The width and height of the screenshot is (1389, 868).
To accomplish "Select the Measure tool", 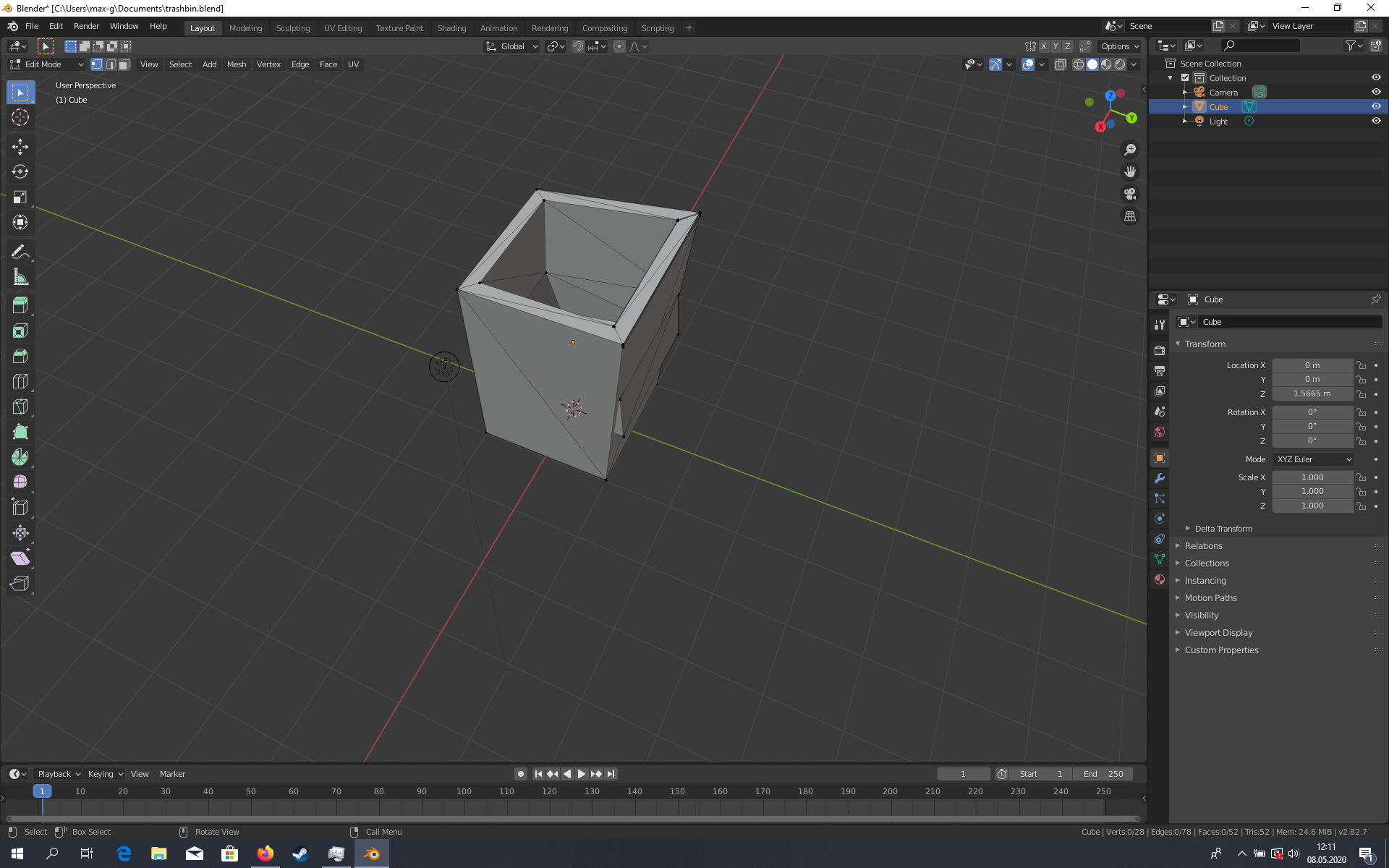I will pyautogui.click(x=20, y=277).
